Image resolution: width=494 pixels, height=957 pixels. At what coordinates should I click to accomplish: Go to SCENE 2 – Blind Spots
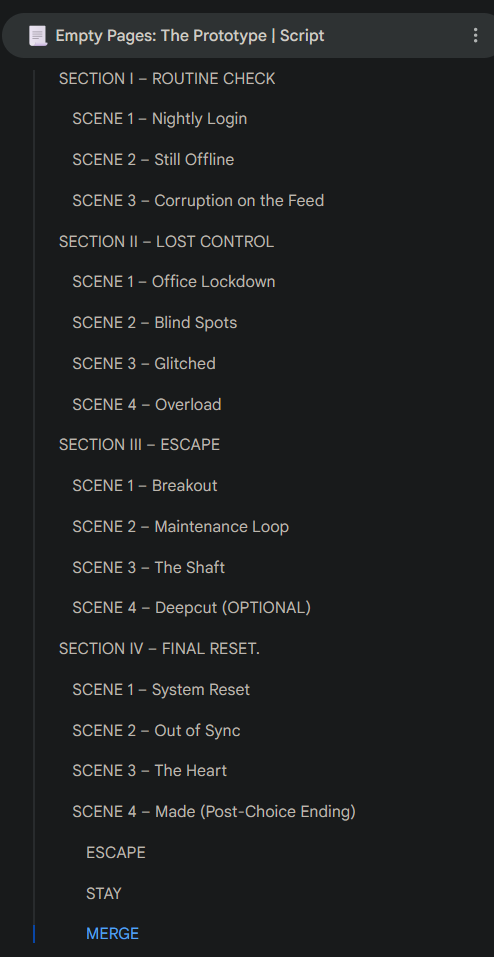(x=154, y=323)
